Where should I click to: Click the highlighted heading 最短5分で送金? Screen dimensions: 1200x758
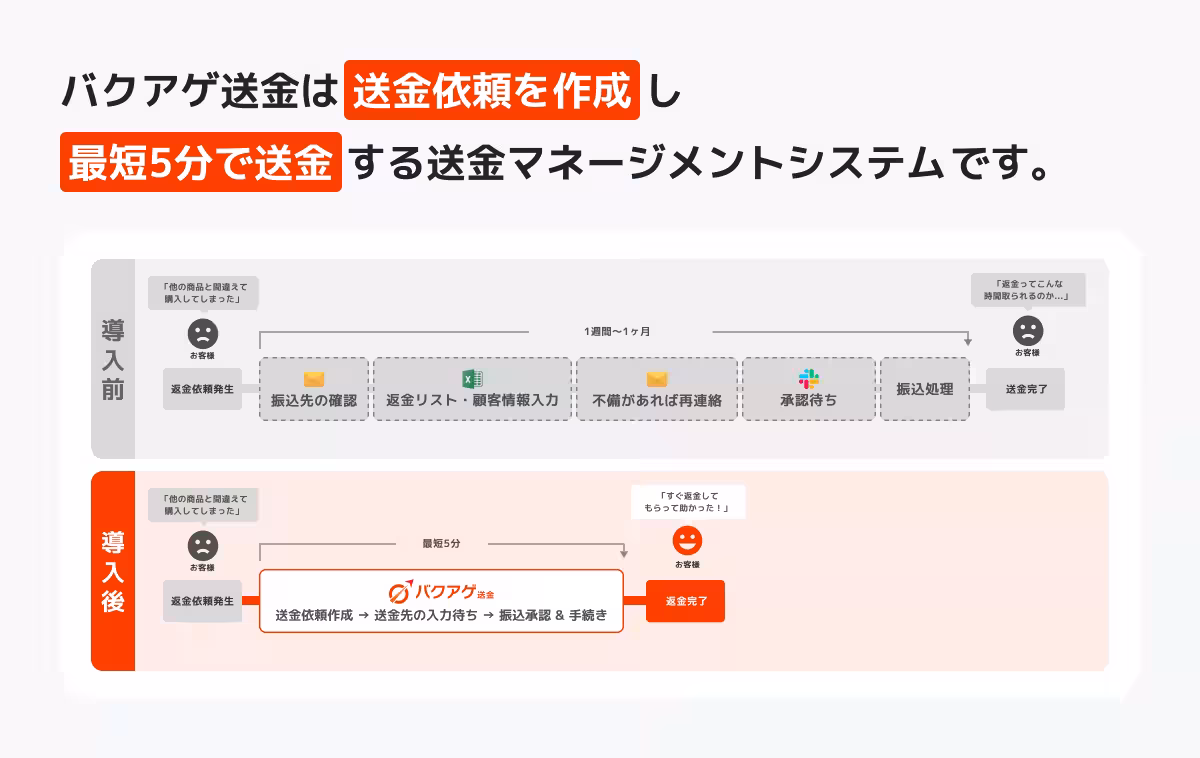pyautogui.click(x=201, y=161)
